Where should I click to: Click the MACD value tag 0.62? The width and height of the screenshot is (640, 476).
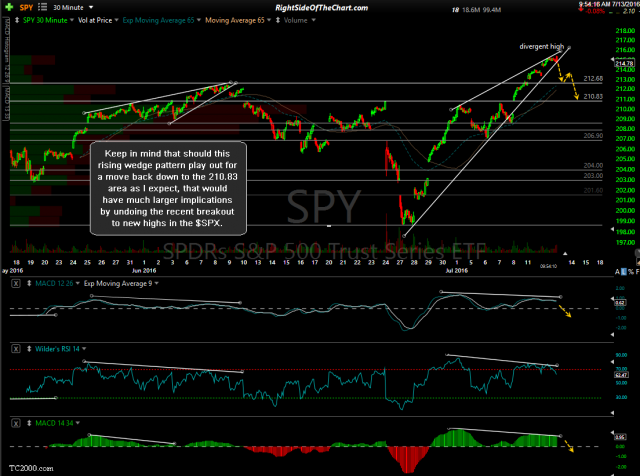coord(619,303)
